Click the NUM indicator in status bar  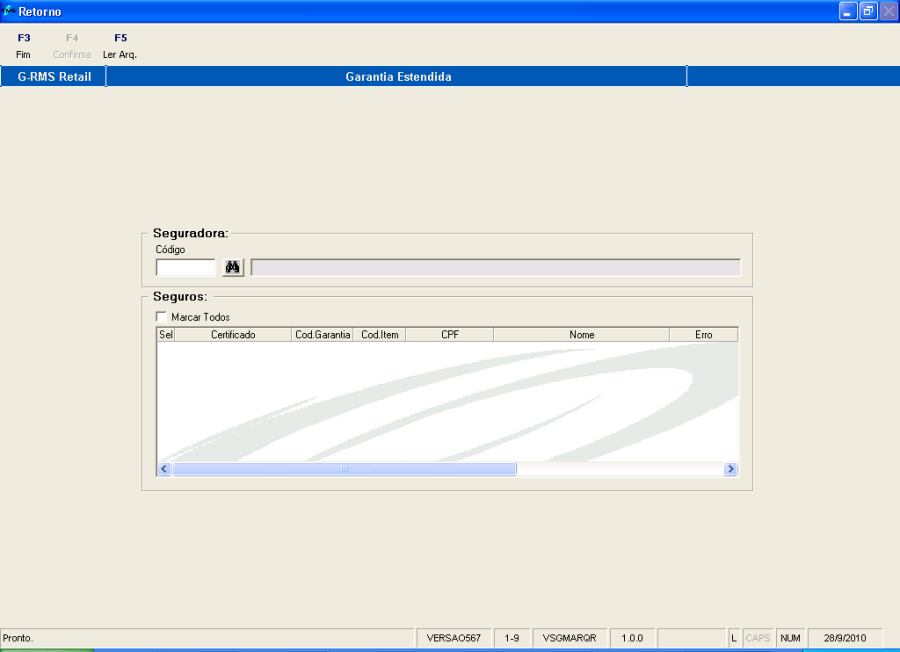pos(790,638)
